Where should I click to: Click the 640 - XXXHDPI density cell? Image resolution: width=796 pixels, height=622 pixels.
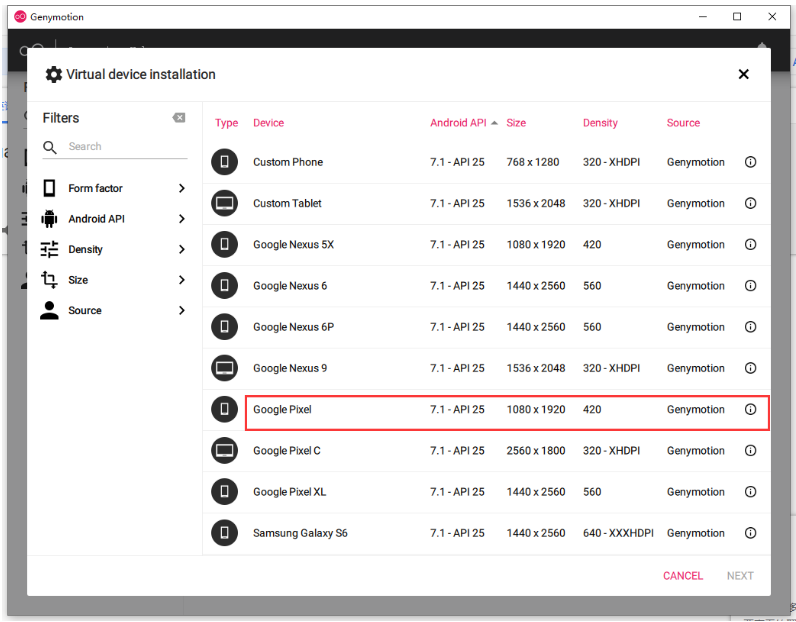pyautogui.click(x=618, y=533)
